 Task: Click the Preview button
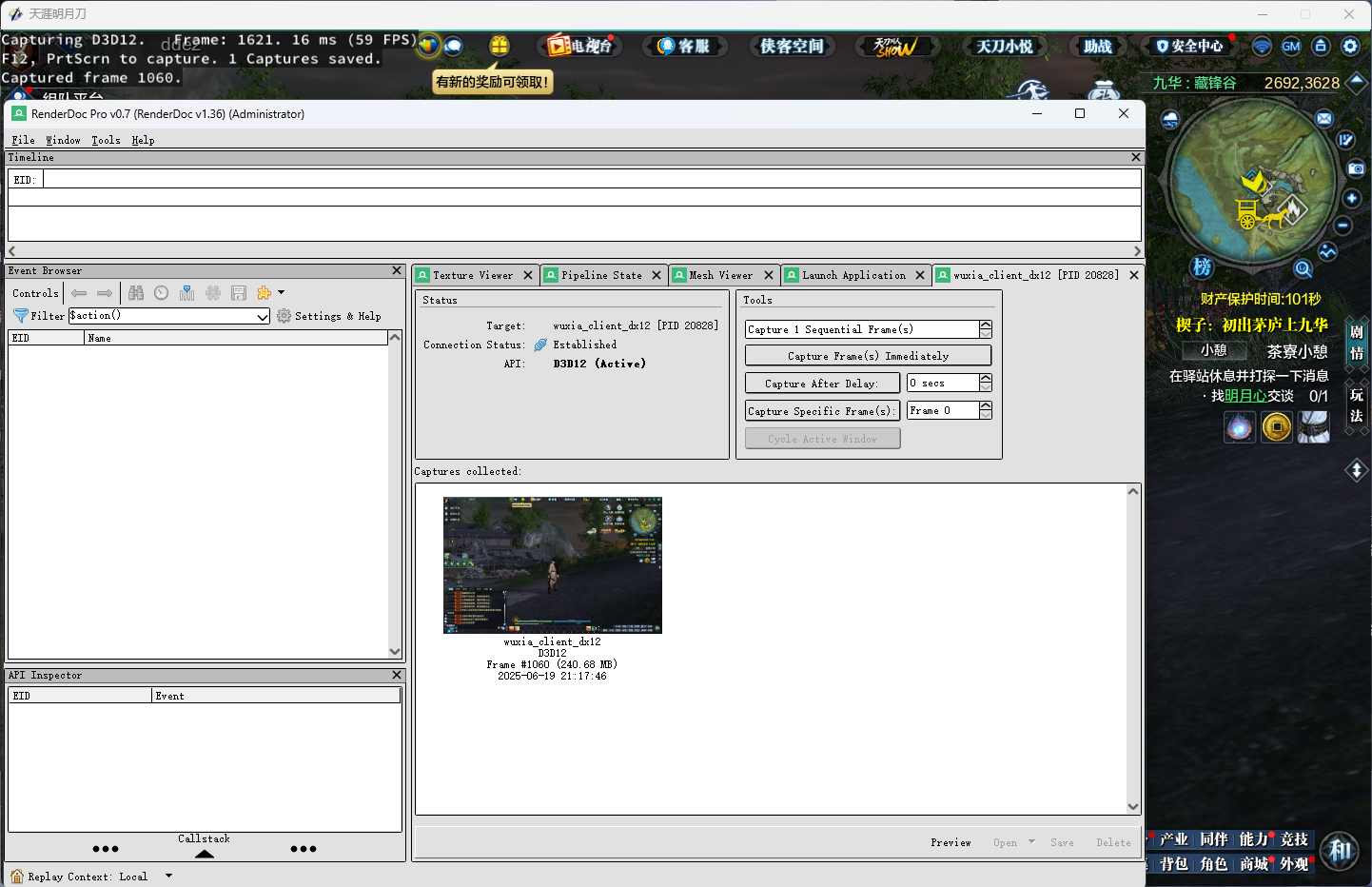point(951,842)
